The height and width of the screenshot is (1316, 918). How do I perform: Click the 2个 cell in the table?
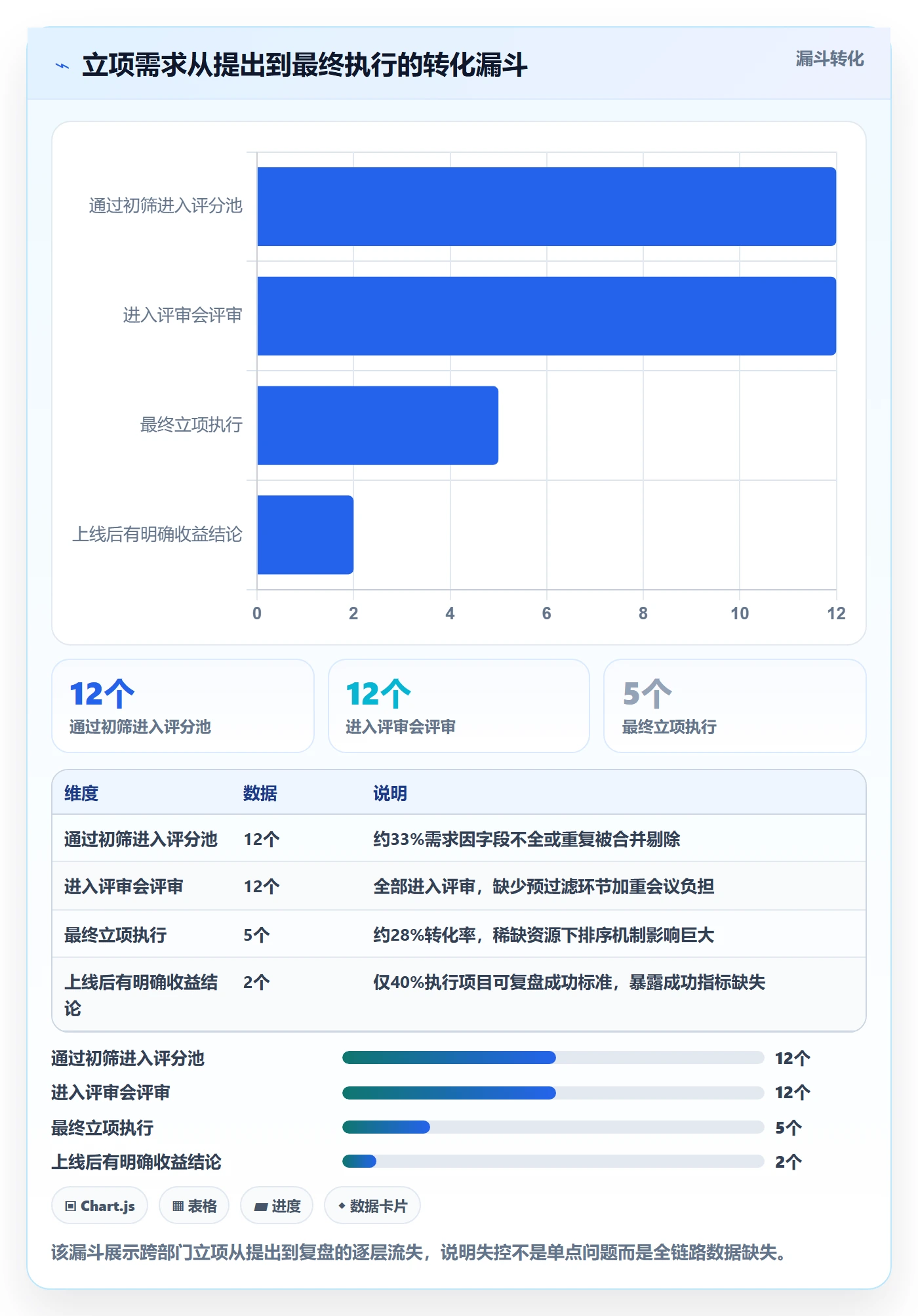(x=256, y=982)
